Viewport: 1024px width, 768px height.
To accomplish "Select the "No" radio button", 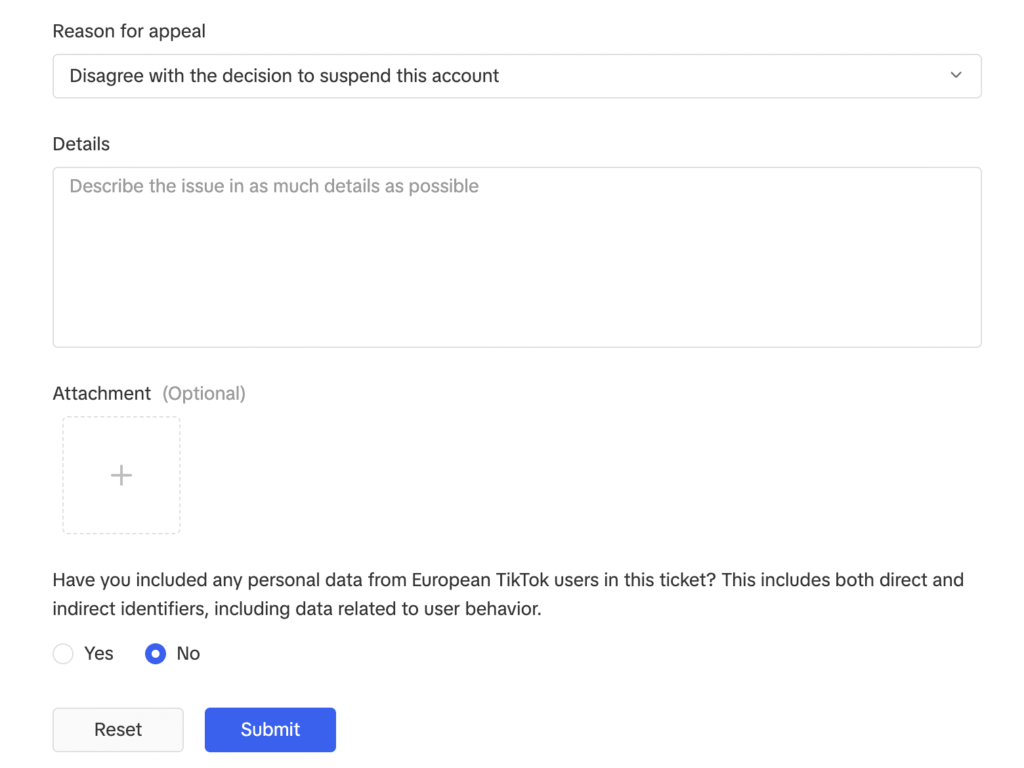I will 155,654.
